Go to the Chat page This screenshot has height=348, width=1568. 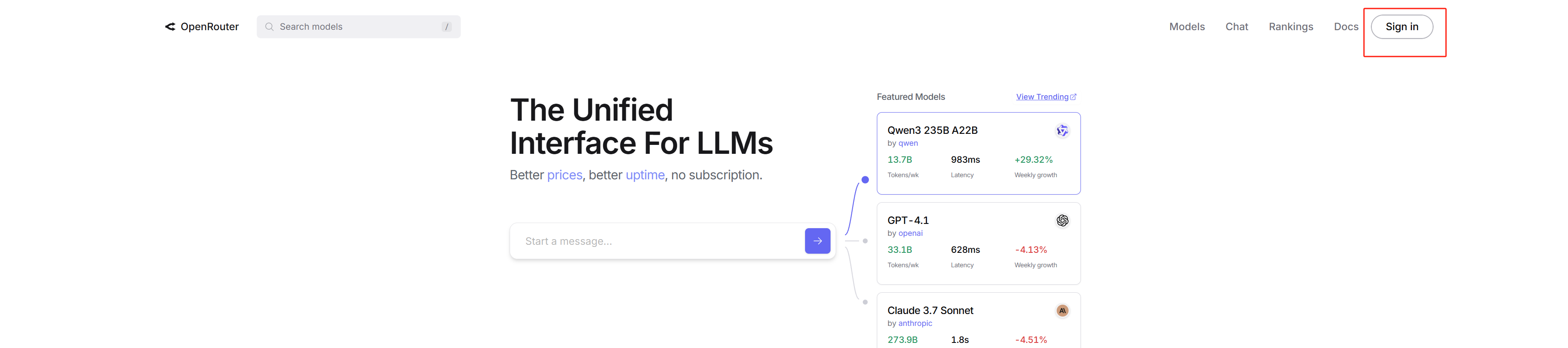click(x=1236, y=27)
